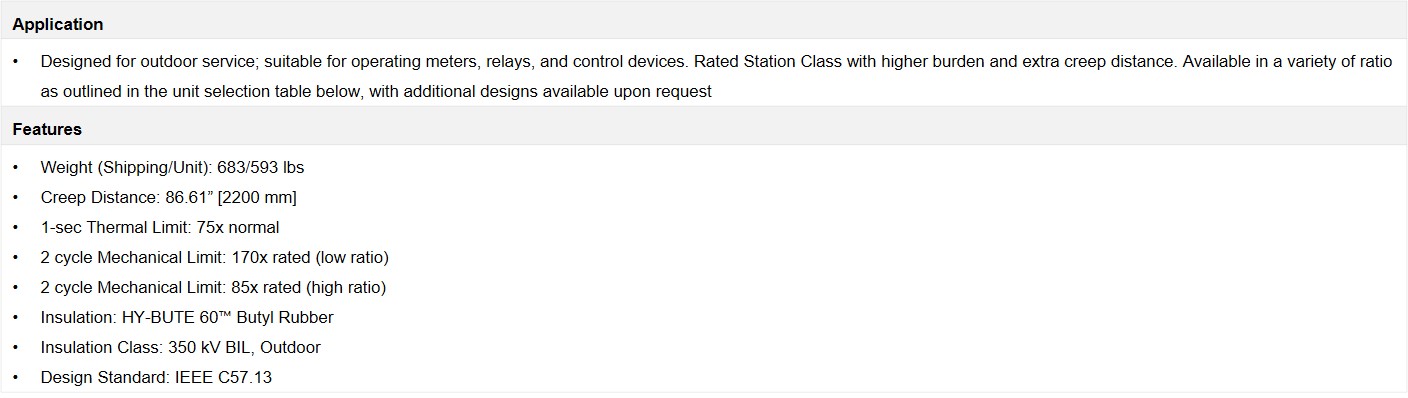Click the bullet beside Design Standard item
1408x398 pixels.
click(x=16, y=377)
